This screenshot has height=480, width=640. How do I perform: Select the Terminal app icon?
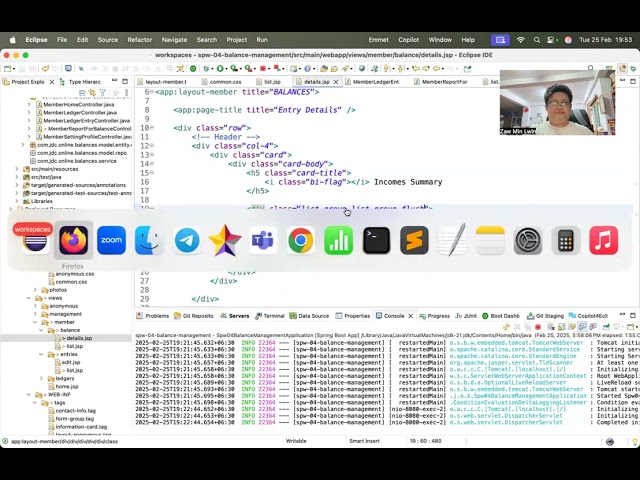[x=376, y=240]
